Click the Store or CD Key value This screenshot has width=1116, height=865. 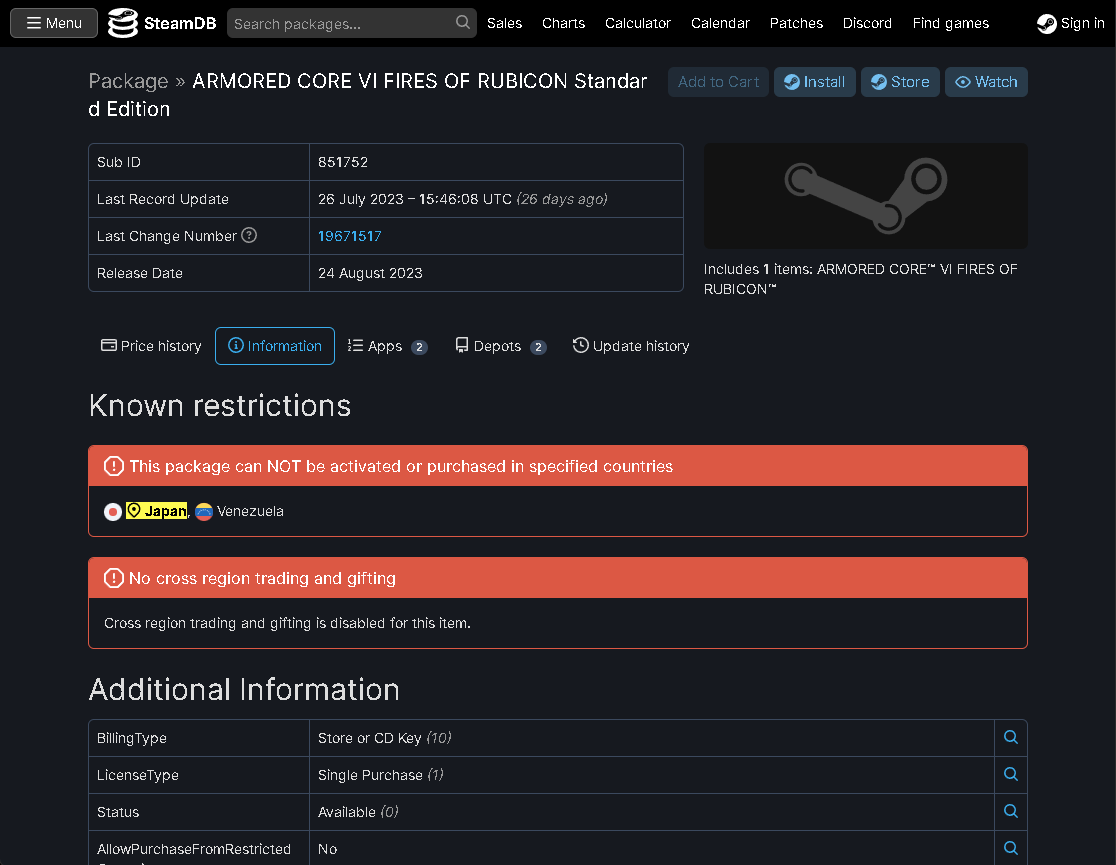(384, 738)
